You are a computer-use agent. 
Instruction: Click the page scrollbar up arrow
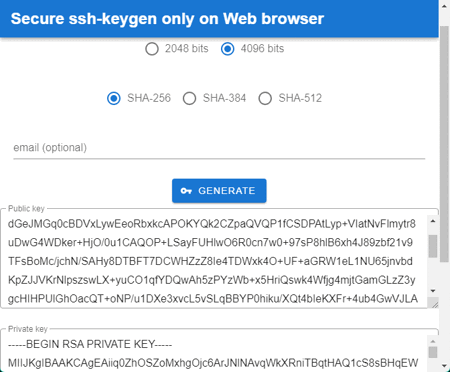[x=445, y=6]
